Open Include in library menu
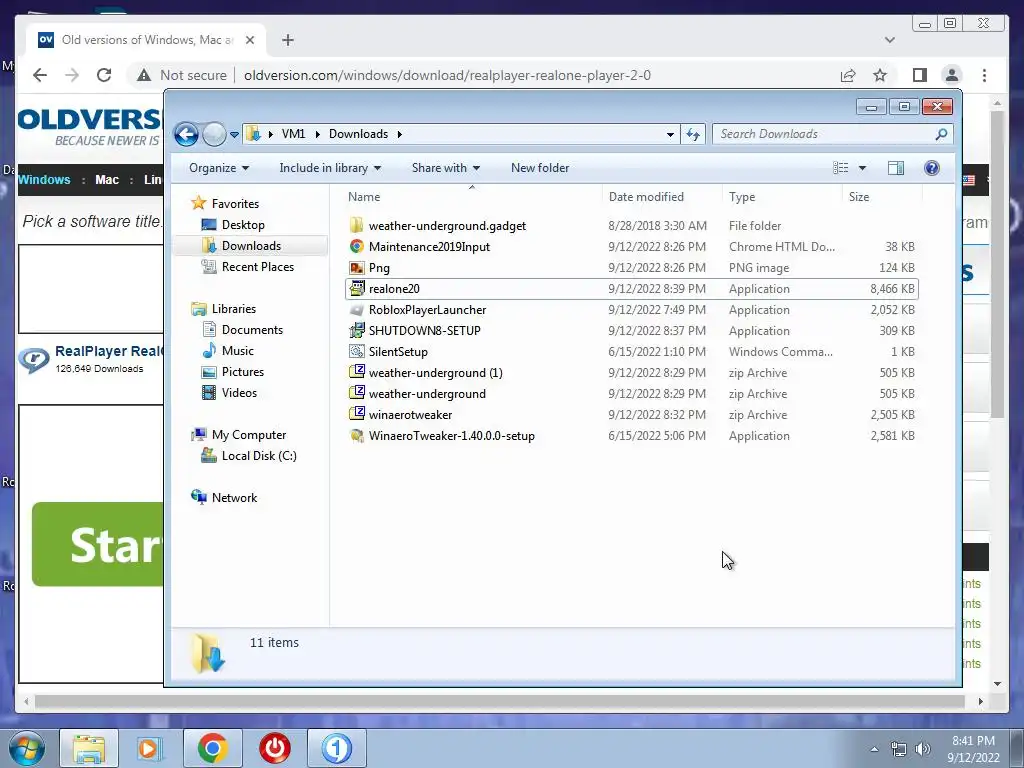Screen dimensions: 1024x768 330,168
